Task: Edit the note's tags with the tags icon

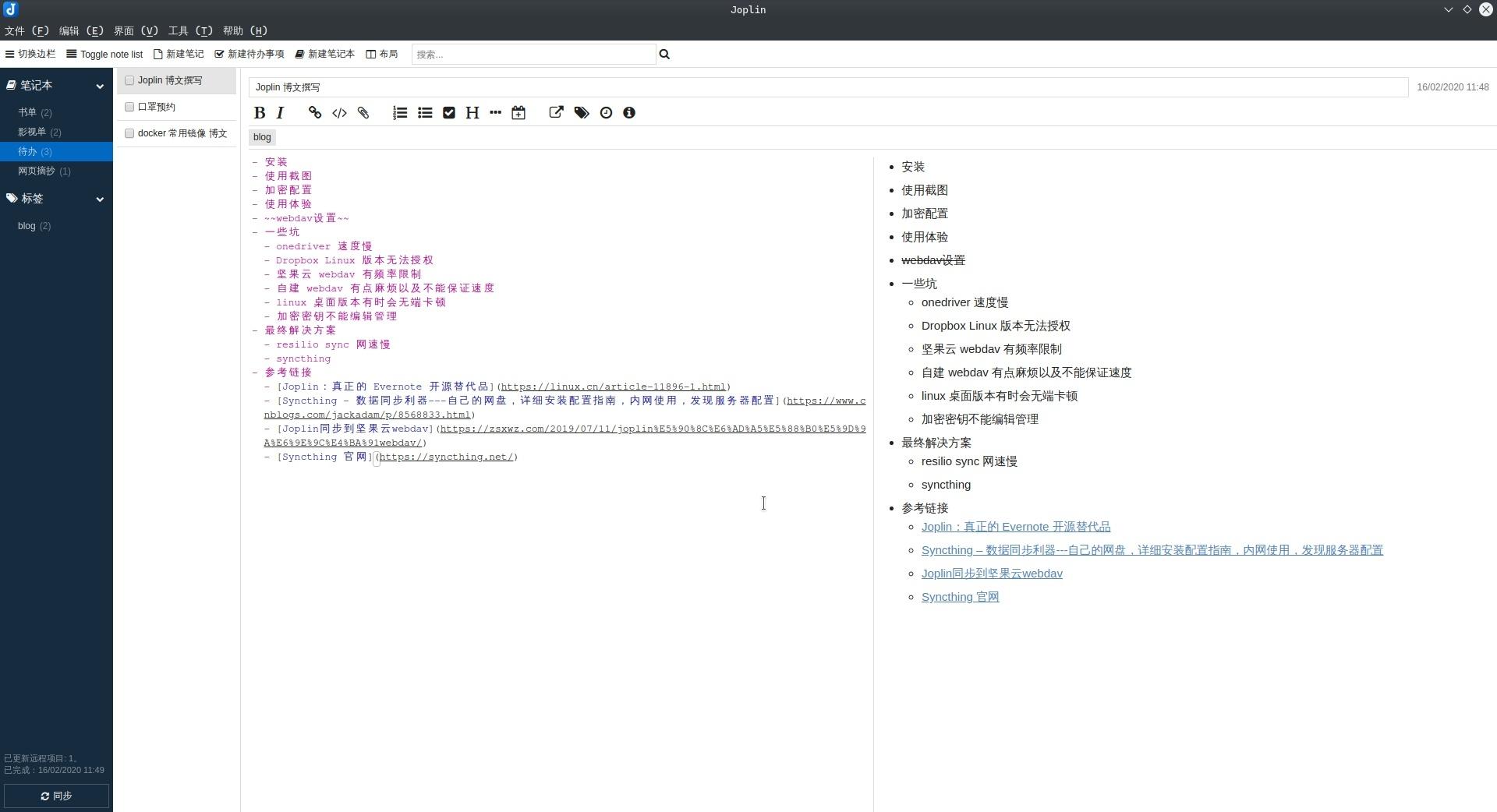Action: (582, 113)
